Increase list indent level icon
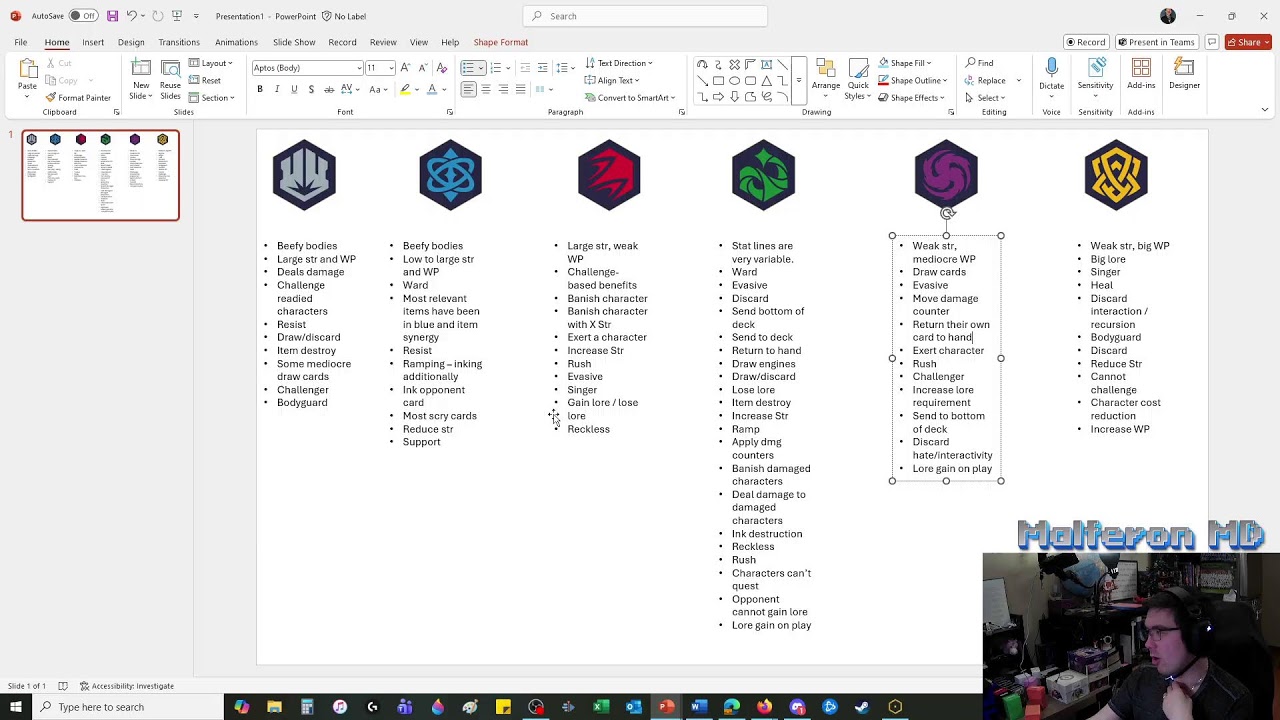The image size is (1280, 720). (542, 68)
